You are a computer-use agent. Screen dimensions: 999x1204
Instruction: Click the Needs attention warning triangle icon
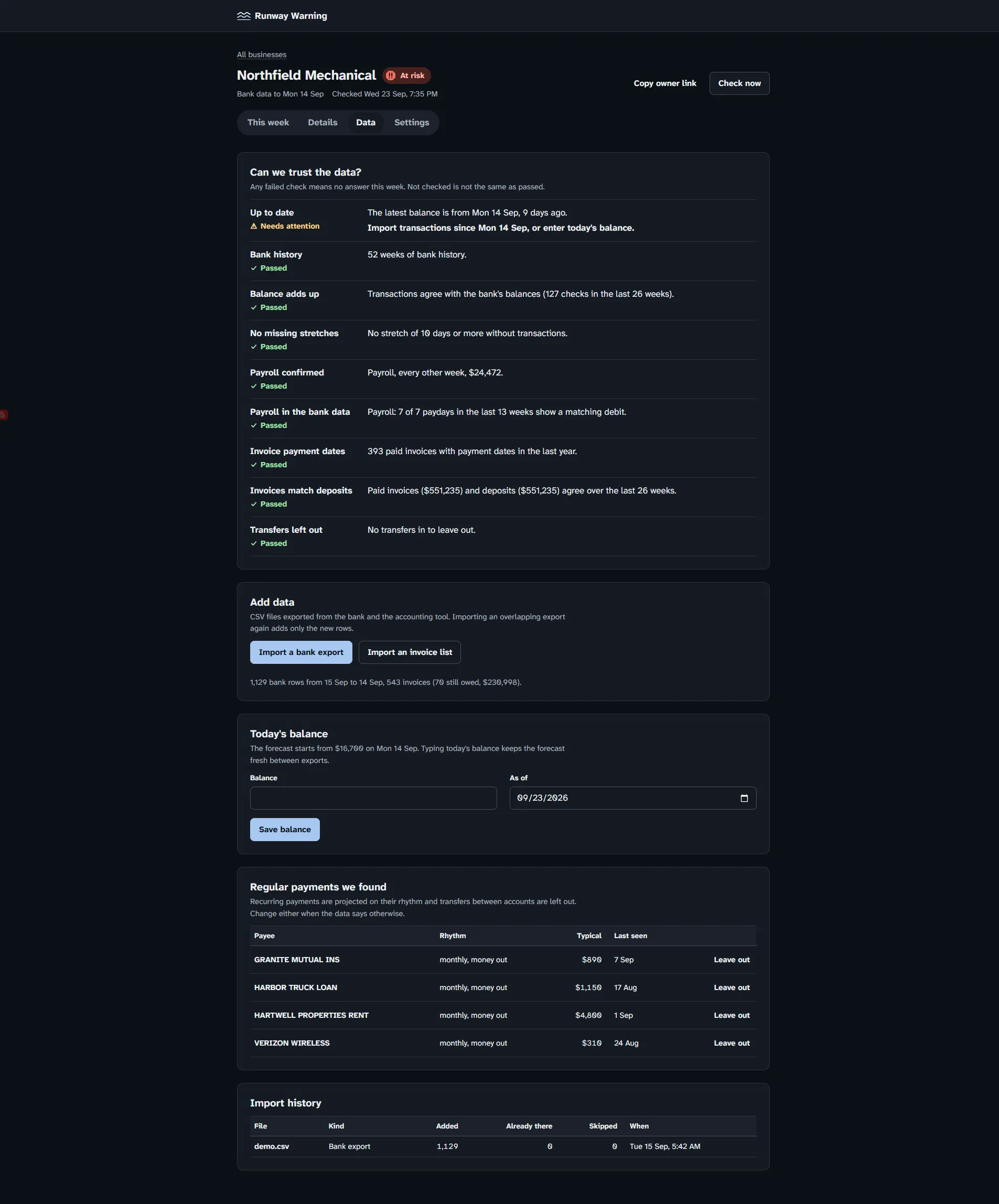coord(253,226)
